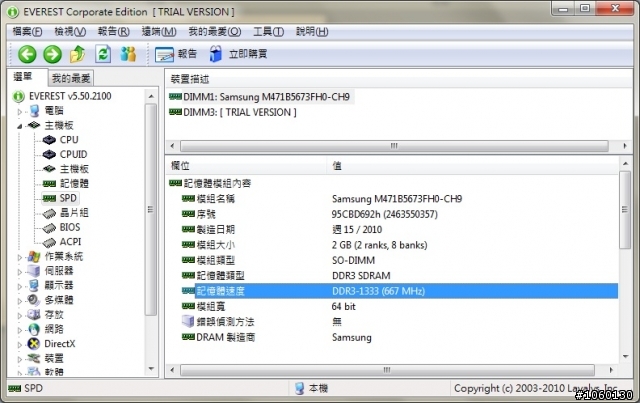Screen dimensions: 640x403
Task: Expand the 伺服器 tree node
Action: (x=19, y=272)
